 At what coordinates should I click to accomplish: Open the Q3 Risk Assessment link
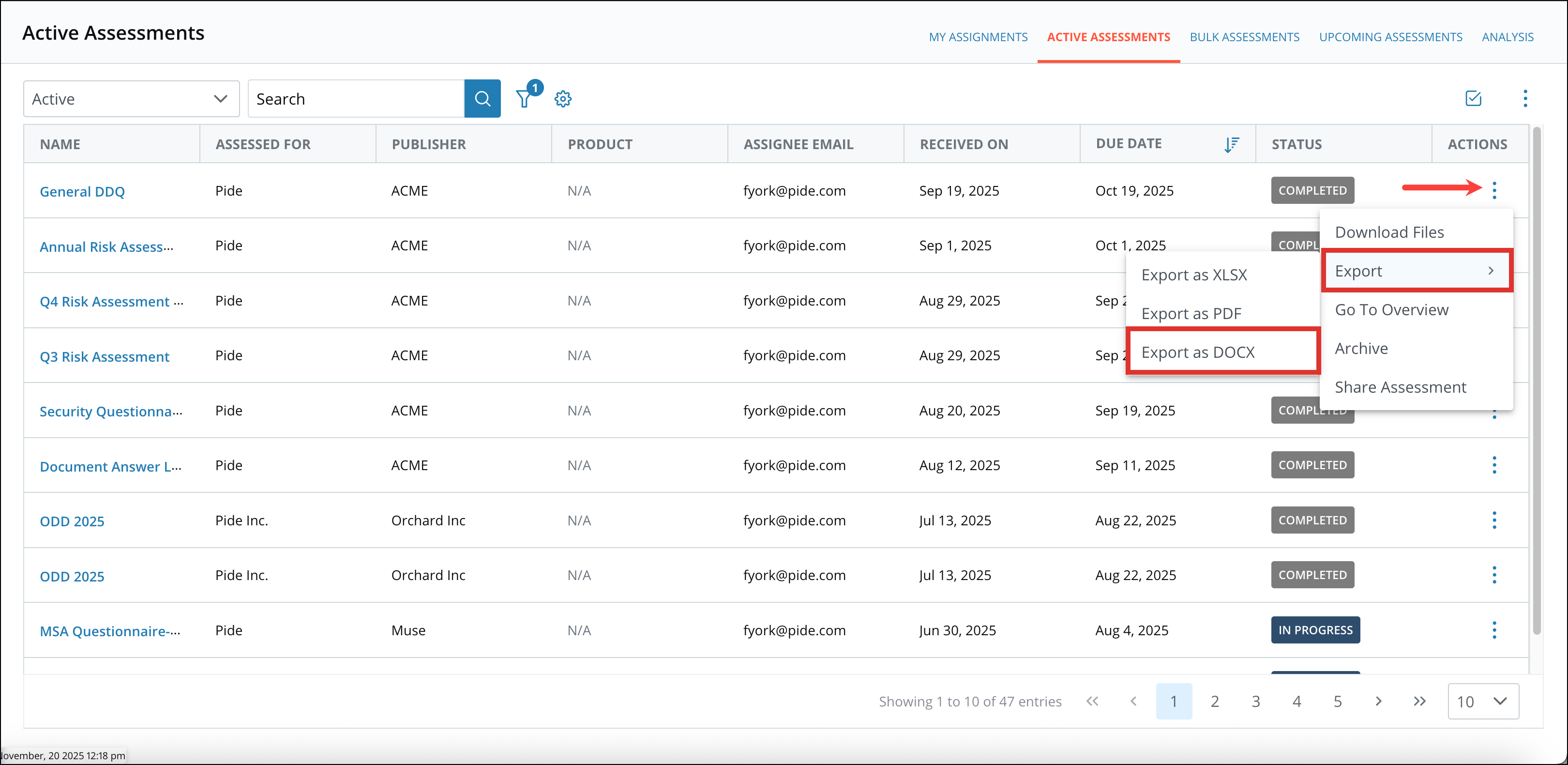(x=104, y=356)
